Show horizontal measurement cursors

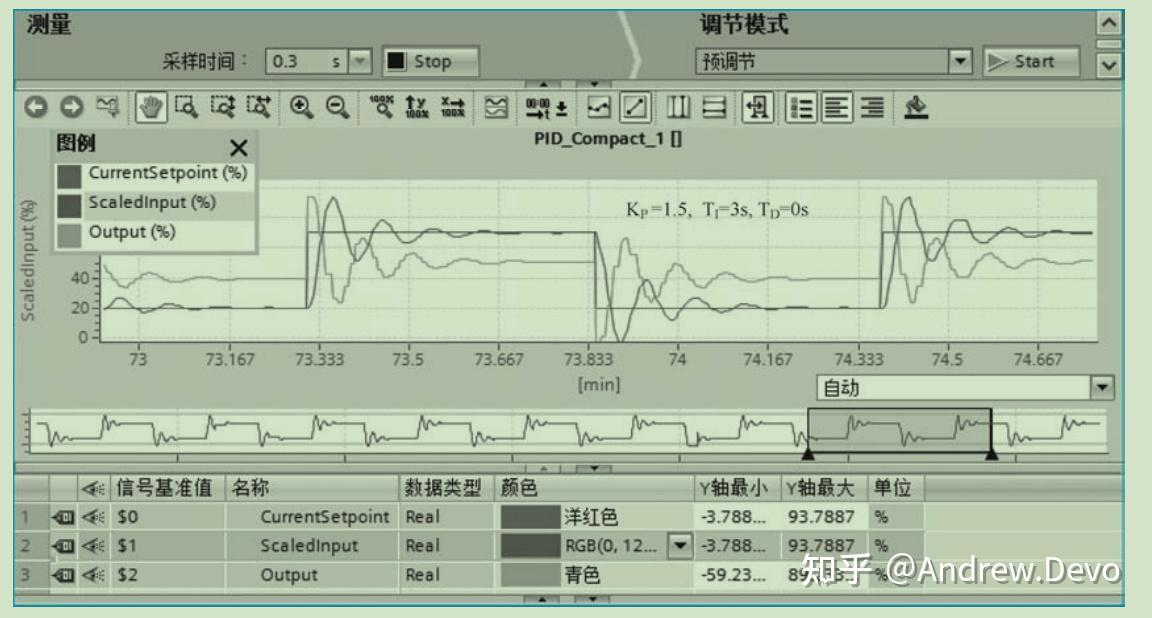pyautogui.click(x=714, y=107)
